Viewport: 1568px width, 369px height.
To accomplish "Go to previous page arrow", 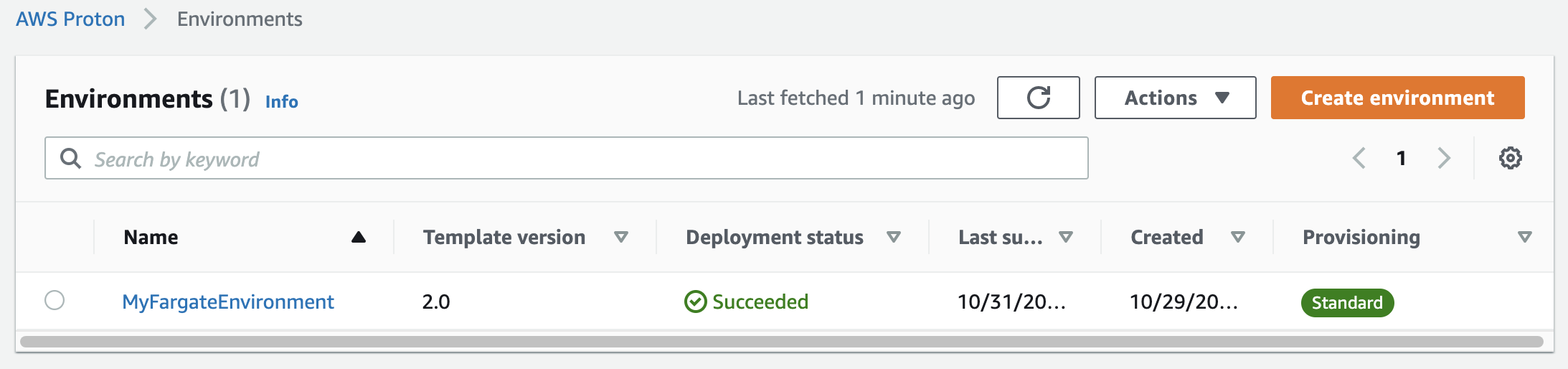I will point(1359,158).
